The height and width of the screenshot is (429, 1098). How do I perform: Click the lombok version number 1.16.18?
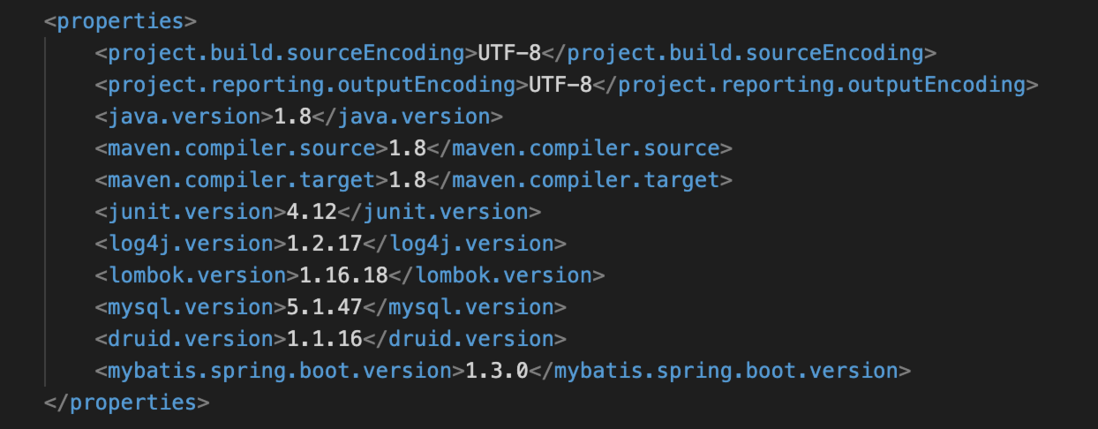[x=343, y=275]
